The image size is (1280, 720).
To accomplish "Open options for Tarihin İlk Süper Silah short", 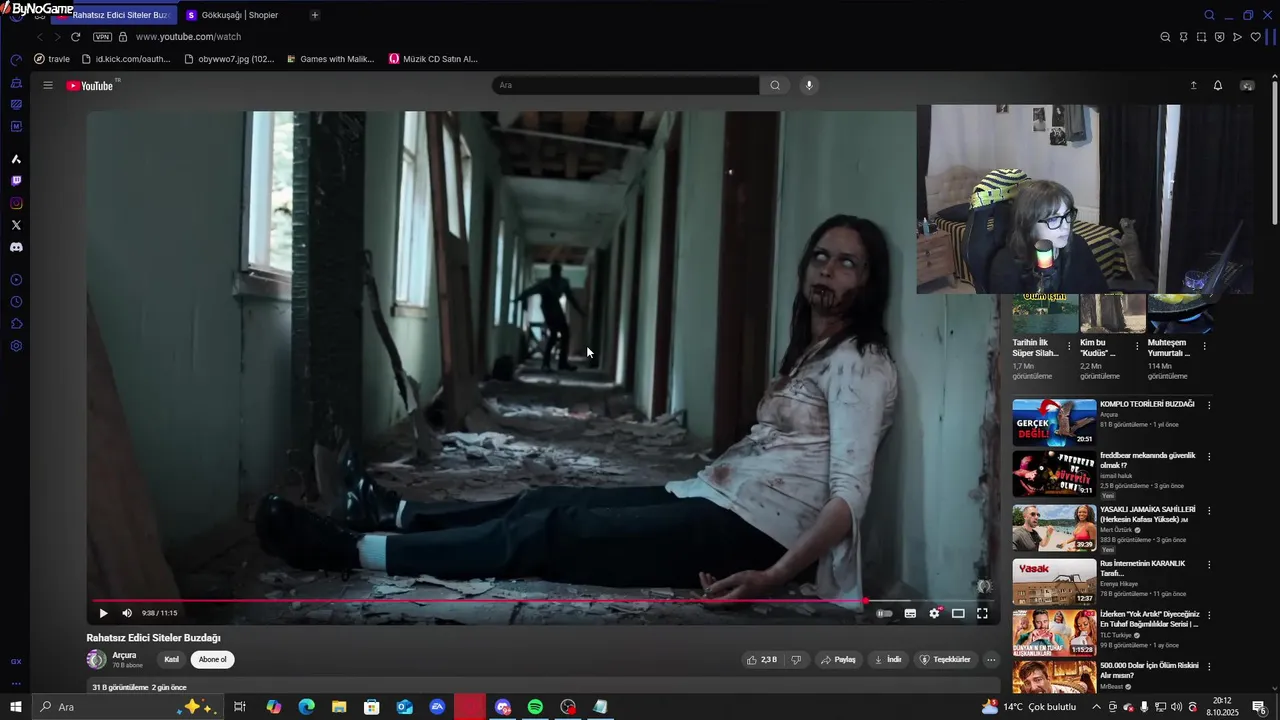I will pyautogui.click(x=1069, y=346).
